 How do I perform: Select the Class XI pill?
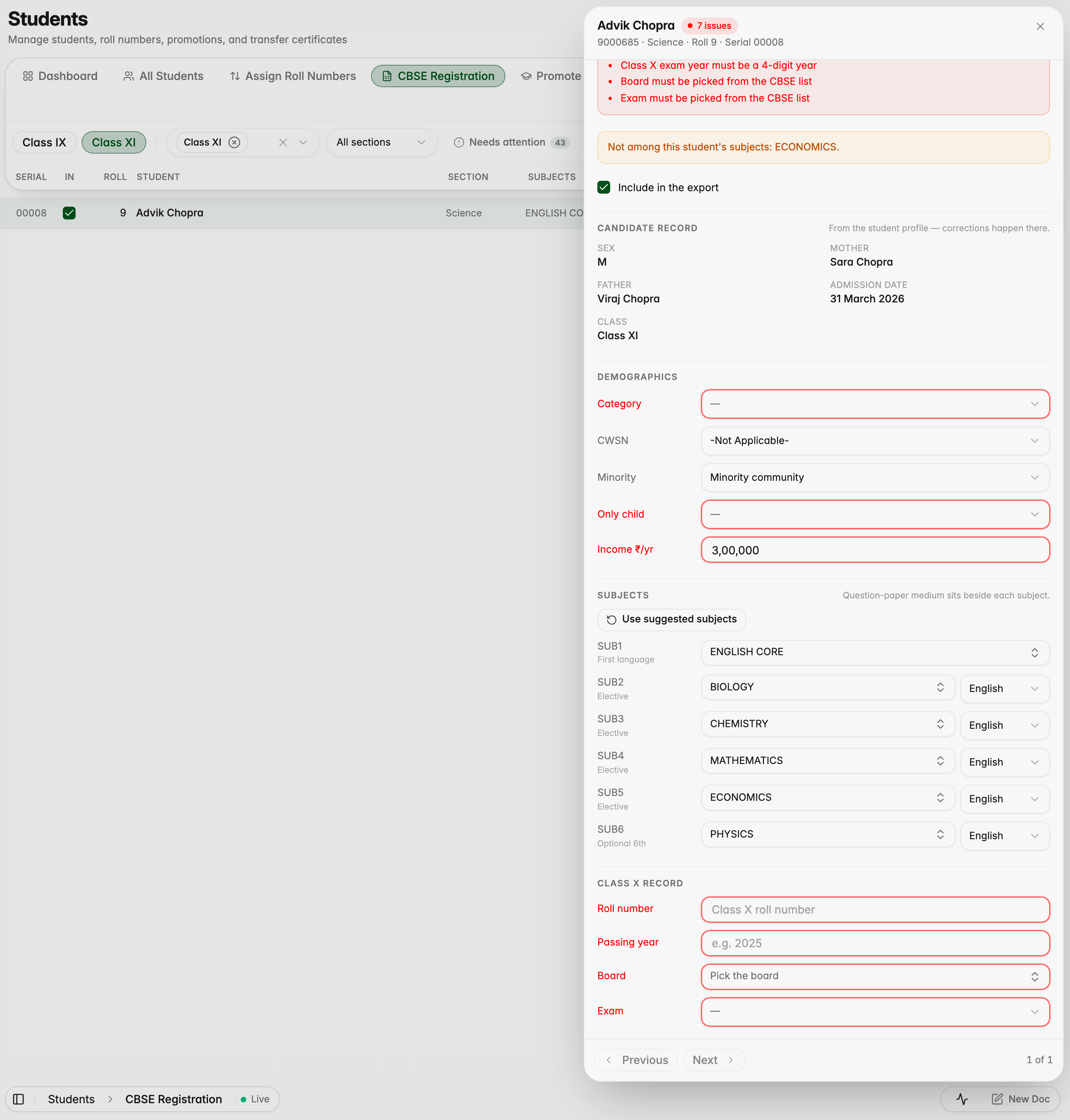coord(114,143)
